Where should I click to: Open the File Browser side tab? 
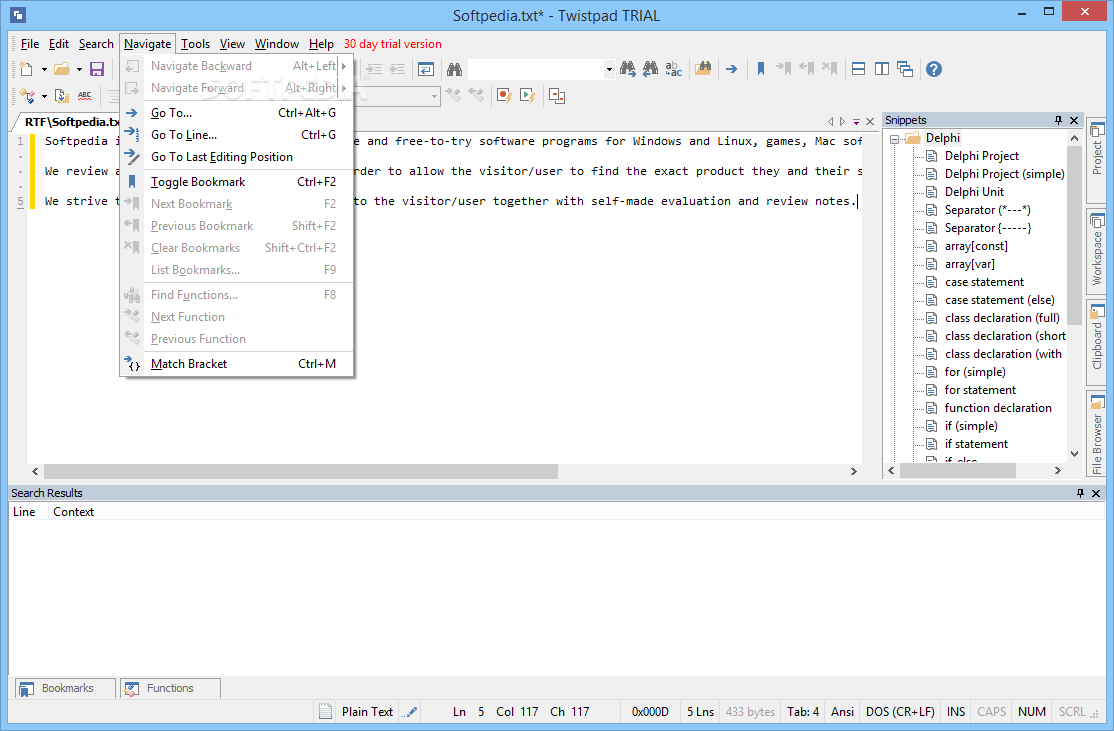(x=1097, y=434)
